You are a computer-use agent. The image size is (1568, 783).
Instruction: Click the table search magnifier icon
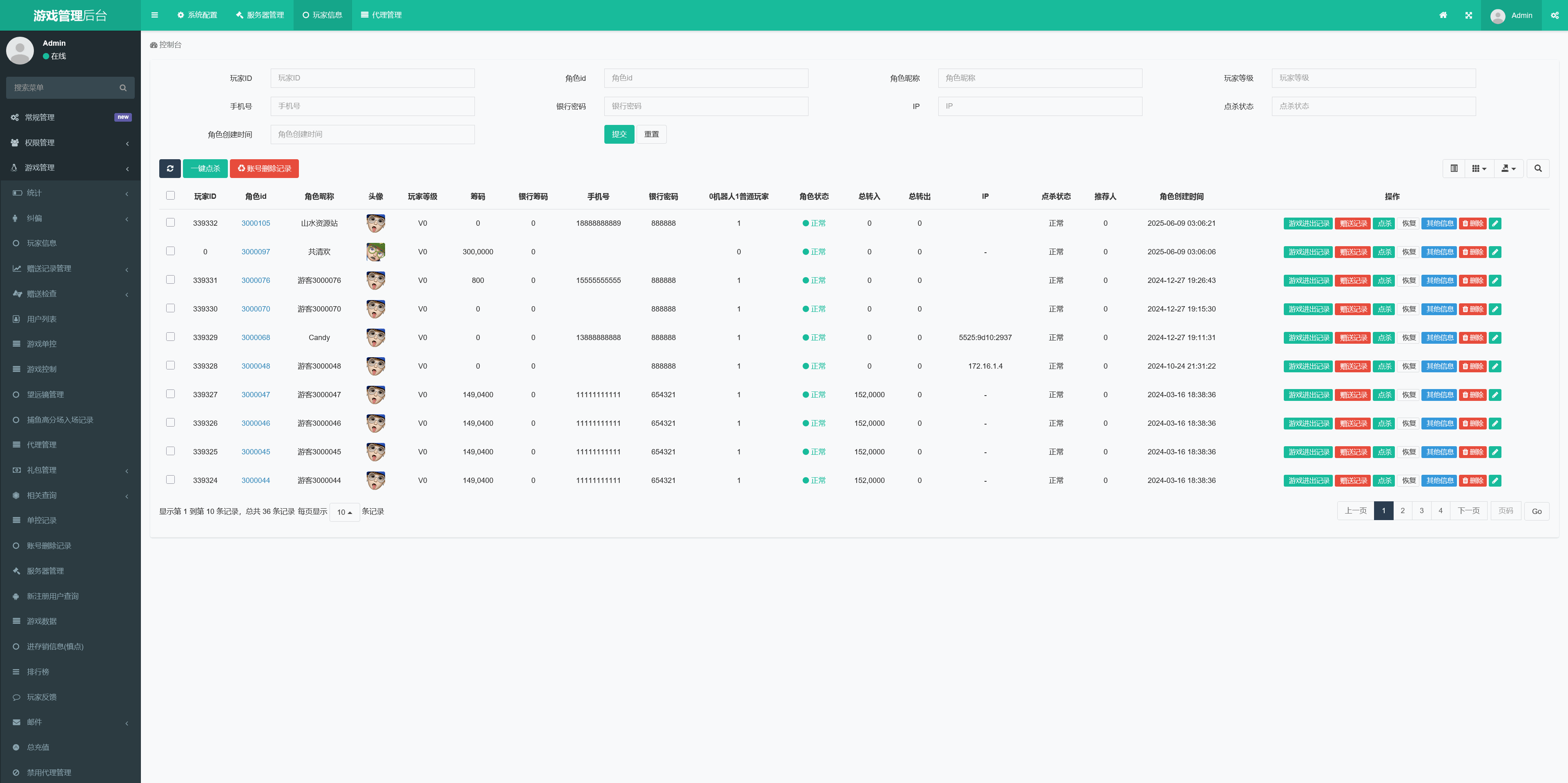(x=1537, y=169)
